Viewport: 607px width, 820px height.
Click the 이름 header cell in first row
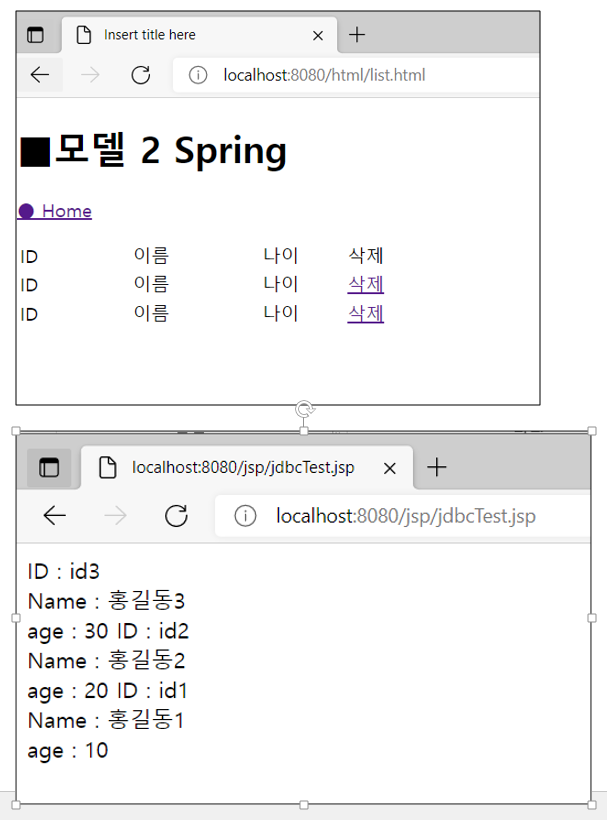[151, 256]
